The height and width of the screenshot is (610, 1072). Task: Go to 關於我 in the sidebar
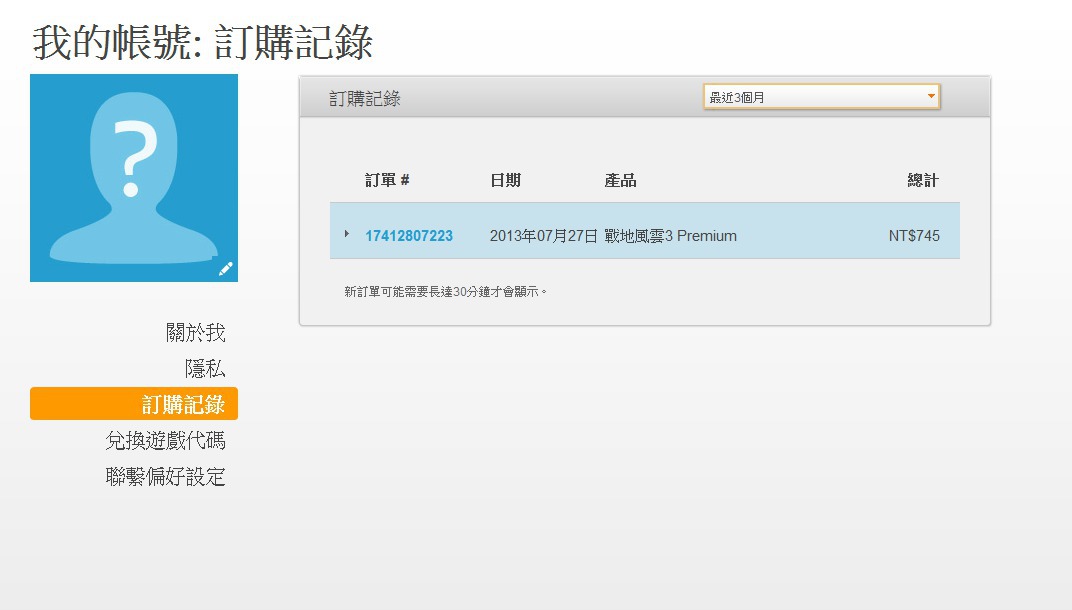pos(196,333)
